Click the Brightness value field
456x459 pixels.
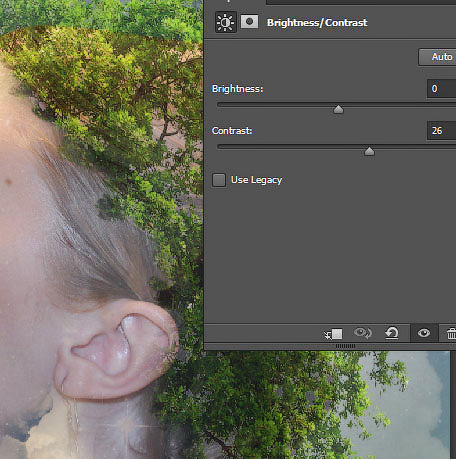click(442, 89)
